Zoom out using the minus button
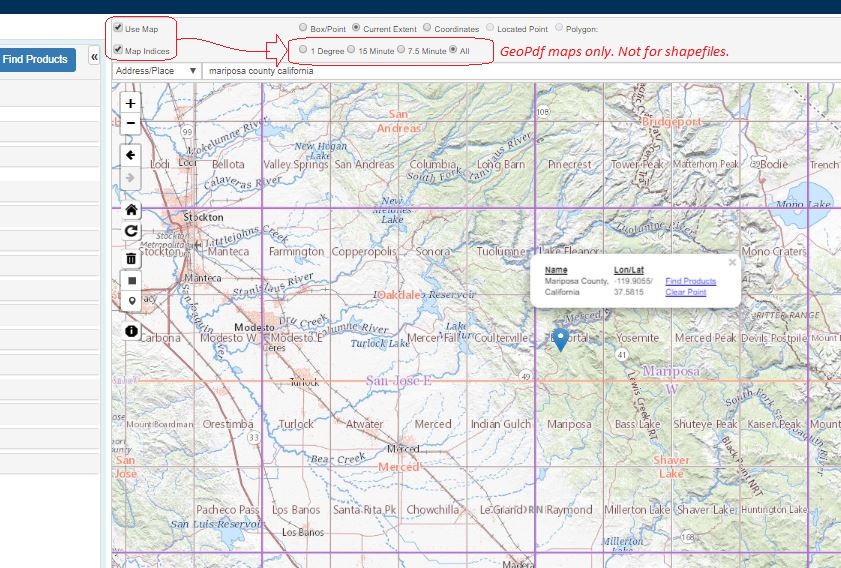Viewport: 841px width, 568px height. coord(130,123)
